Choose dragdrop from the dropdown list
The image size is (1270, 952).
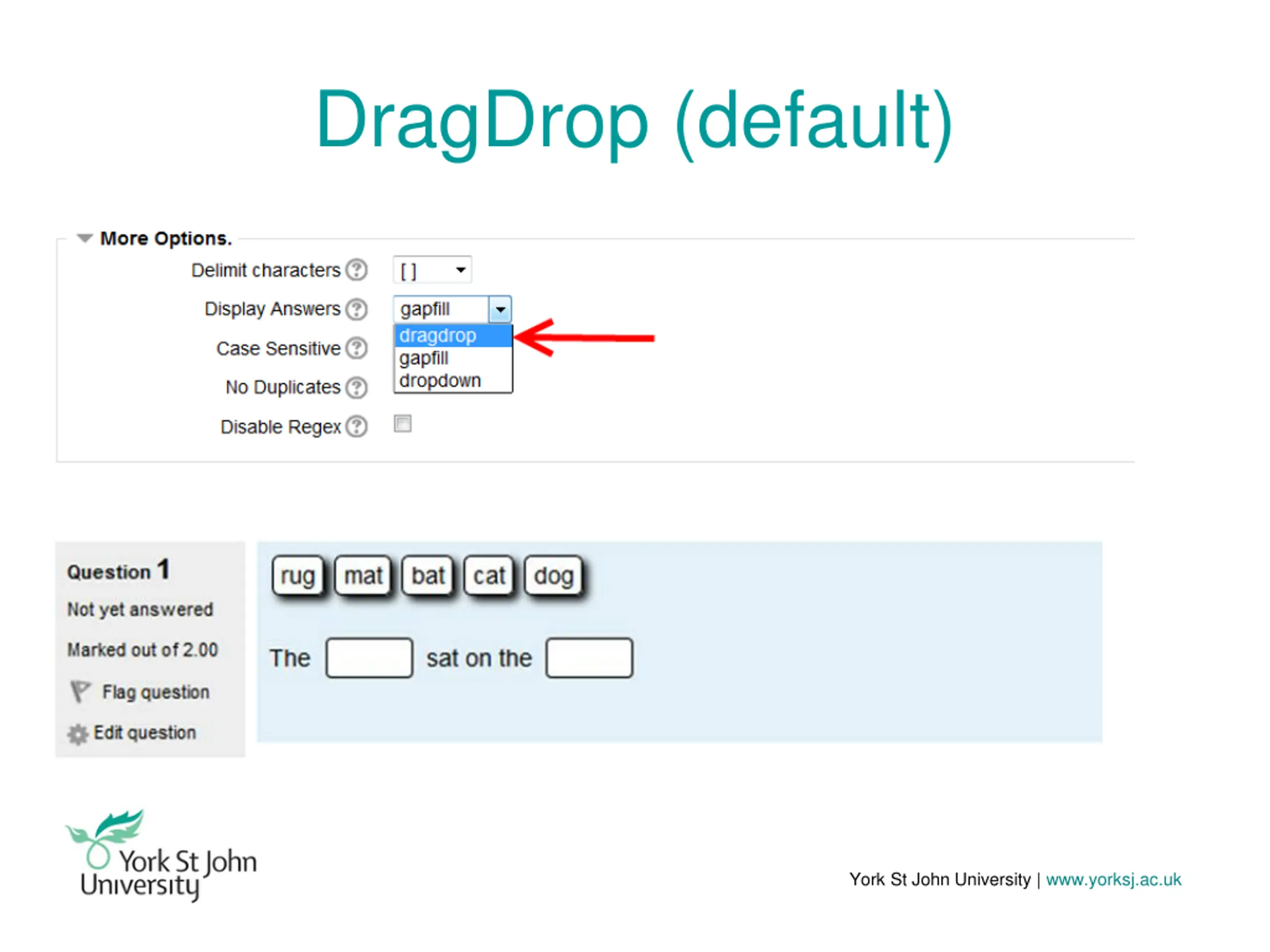[x=453, y=336]
